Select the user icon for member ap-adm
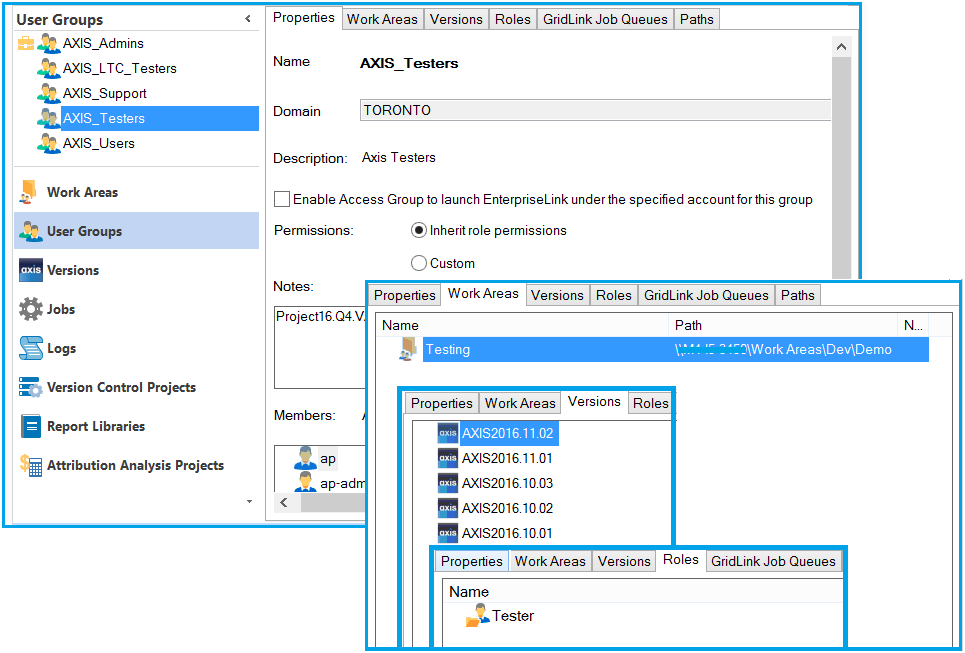 (305, 482)
